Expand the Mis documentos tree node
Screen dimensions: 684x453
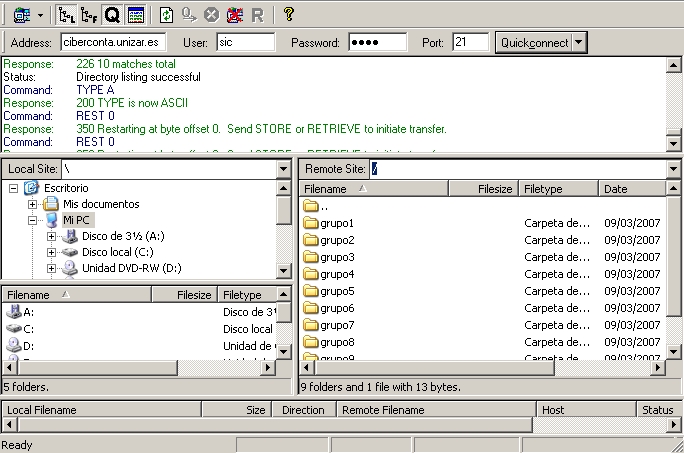[33, 204]
